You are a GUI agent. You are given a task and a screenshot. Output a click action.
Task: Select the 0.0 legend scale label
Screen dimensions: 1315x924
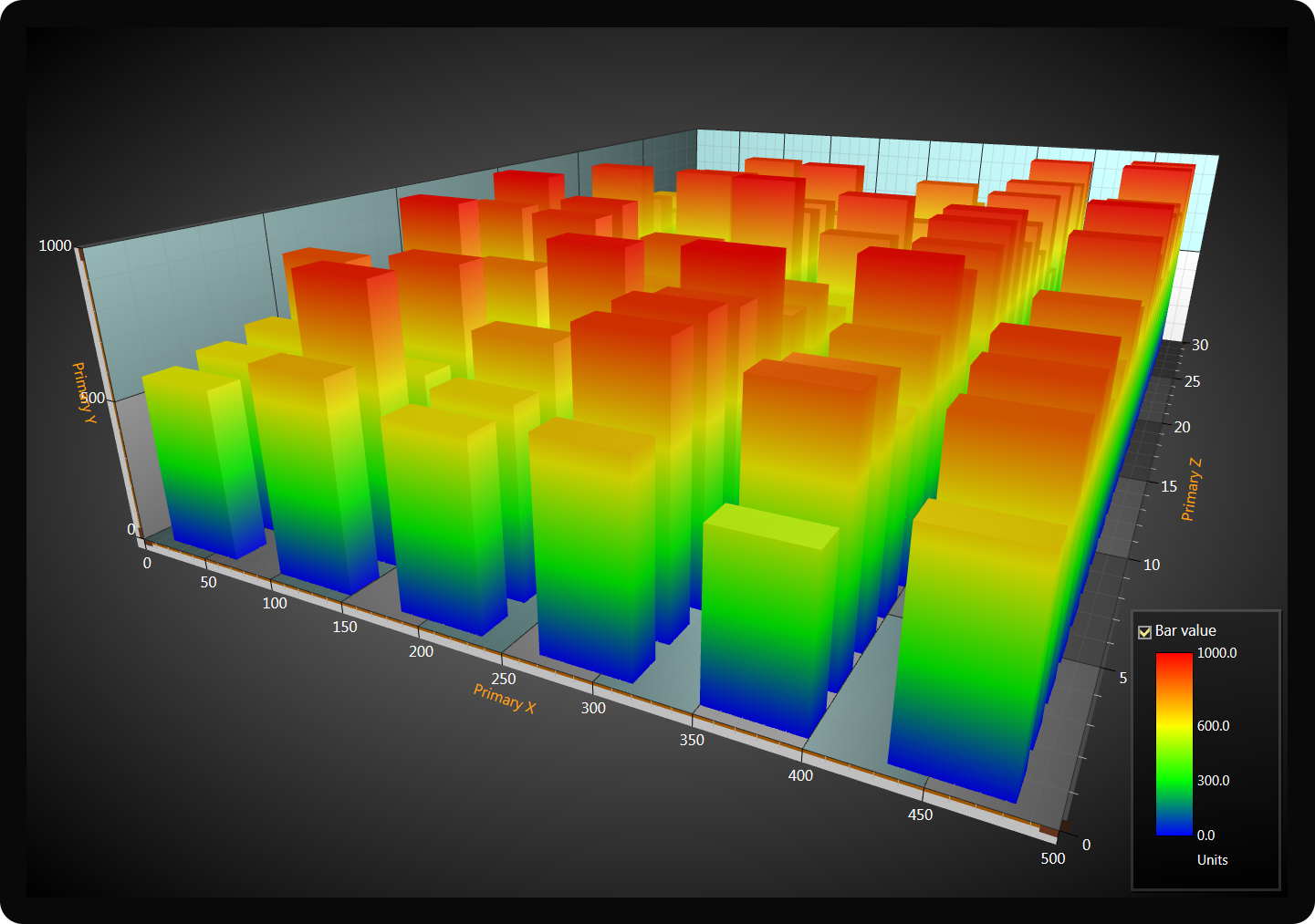[x=1205, y=836]
